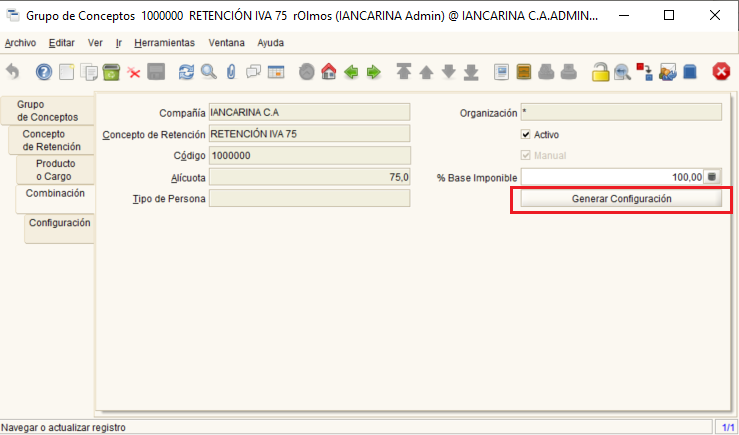
Task: Go to parent record with green left arrow
Action: (x=351, y=72)
